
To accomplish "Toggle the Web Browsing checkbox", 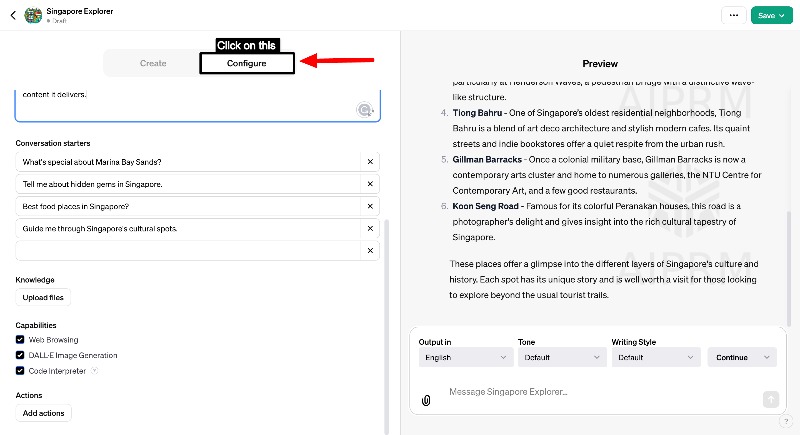I will 20,340.
